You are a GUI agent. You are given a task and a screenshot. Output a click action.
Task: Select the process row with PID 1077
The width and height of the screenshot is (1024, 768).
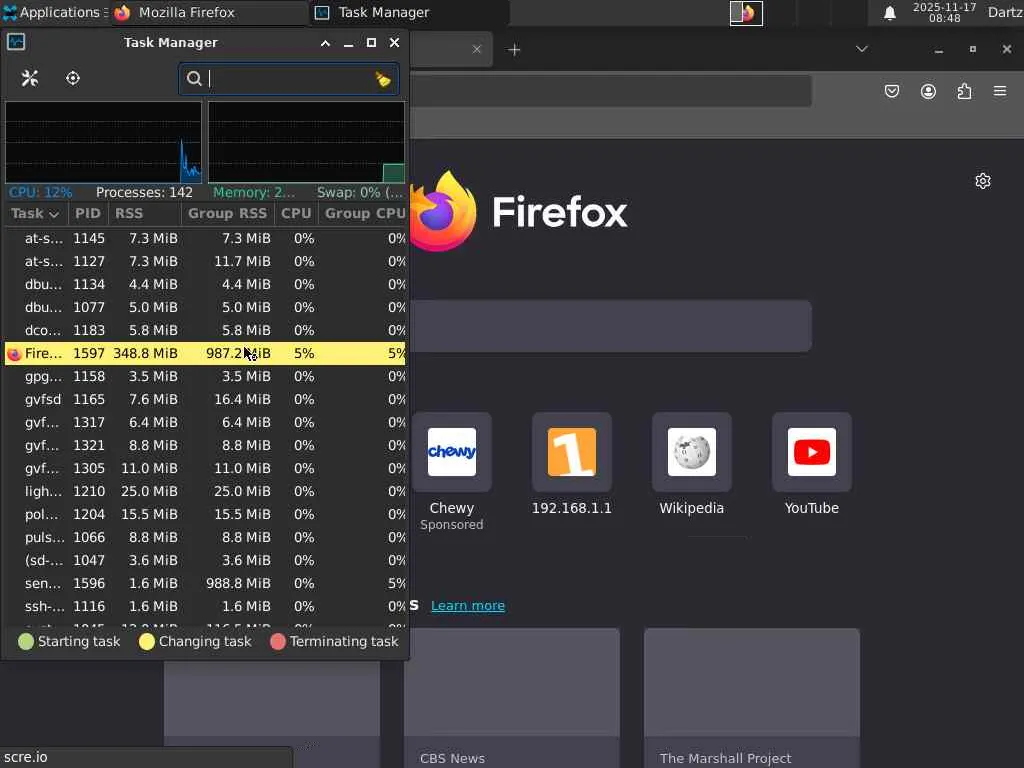(x=205, y=308)
